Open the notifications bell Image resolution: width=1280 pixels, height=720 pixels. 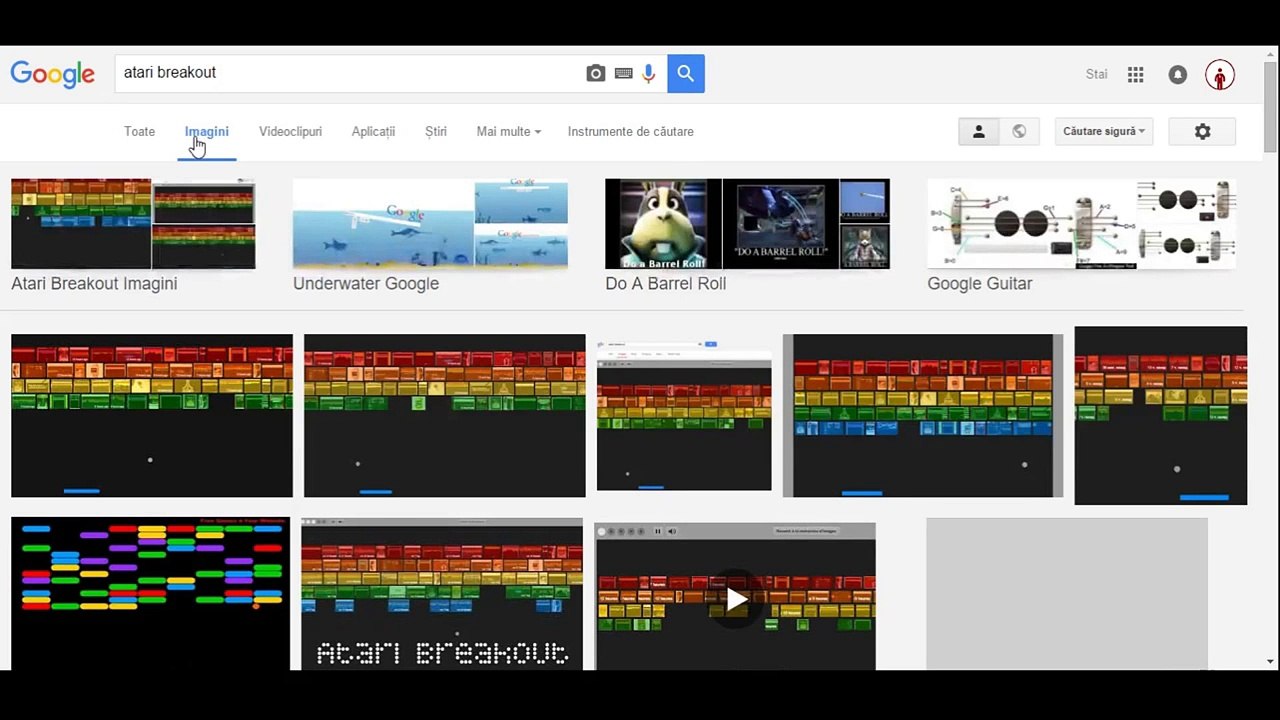tap(1178, 74)
